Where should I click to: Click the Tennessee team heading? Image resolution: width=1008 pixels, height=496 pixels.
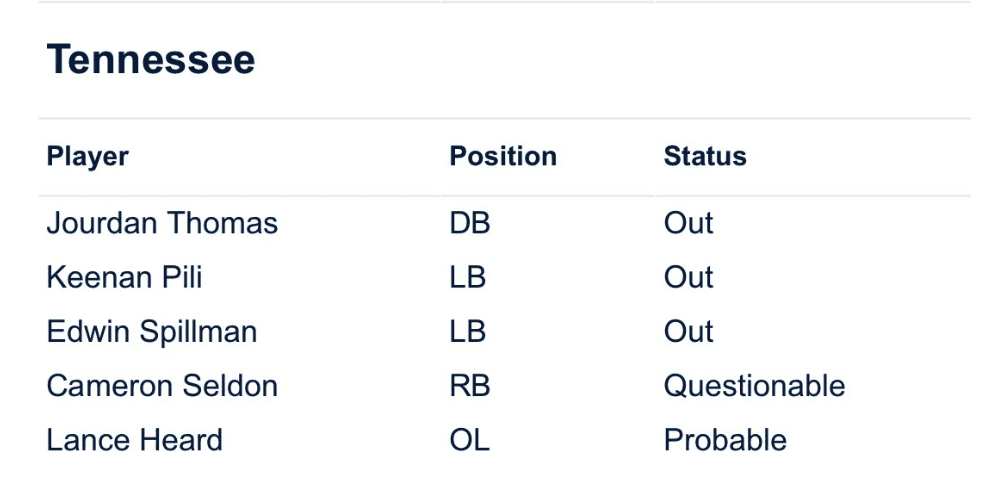coord(150,60)
